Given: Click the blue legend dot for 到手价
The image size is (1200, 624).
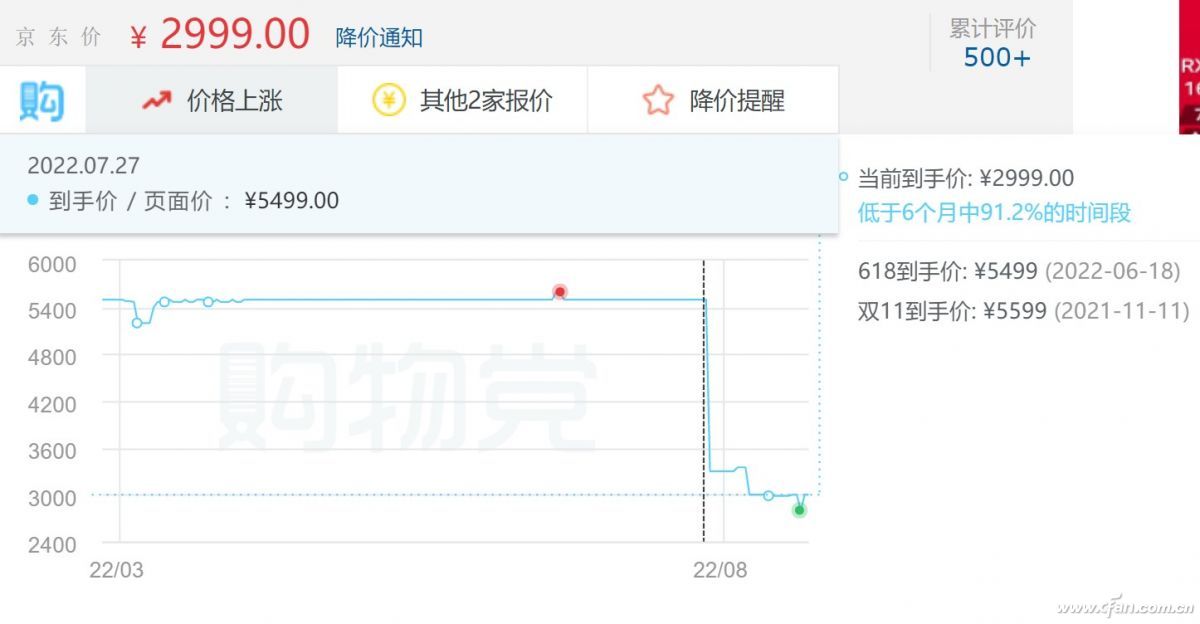Looking at the screenshot, I should tap(30, 200).
